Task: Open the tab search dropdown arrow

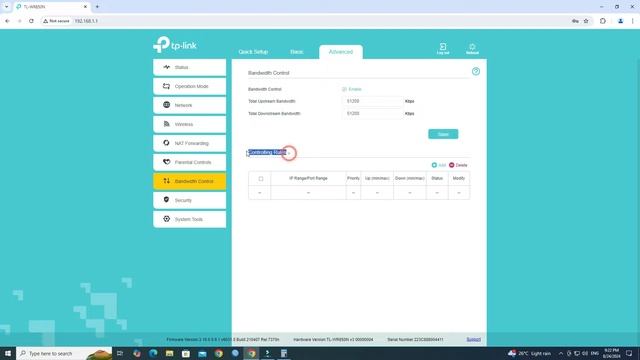Action: (7, 7)
